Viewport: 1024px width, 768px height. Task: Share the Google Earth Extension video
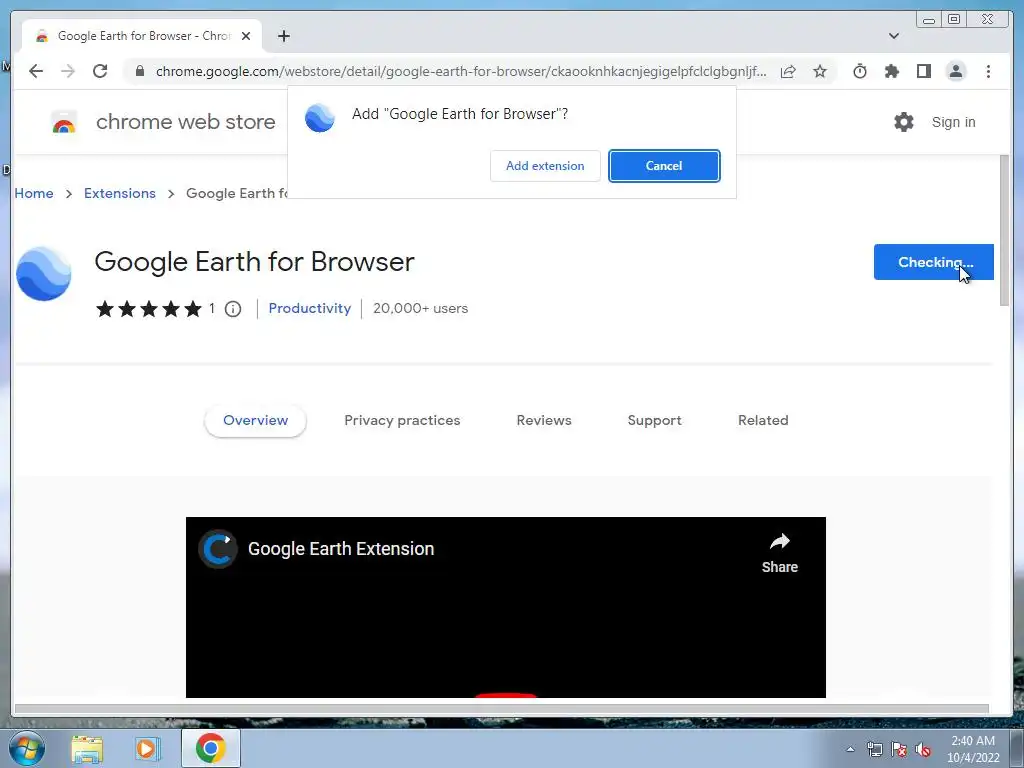pos(780,553)
